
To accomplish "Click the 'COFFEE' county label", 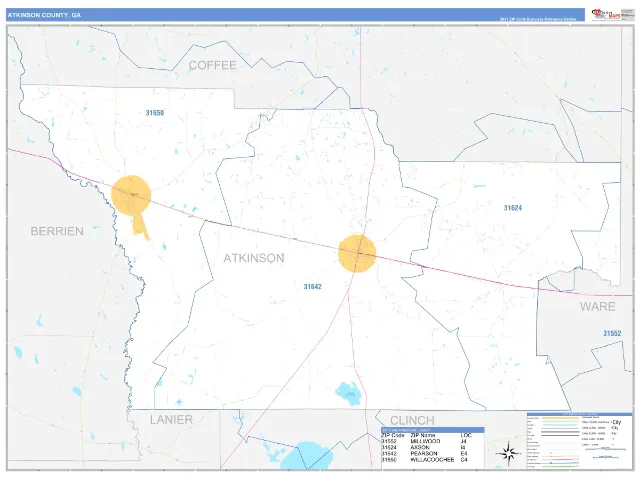I will pos(212,65).
